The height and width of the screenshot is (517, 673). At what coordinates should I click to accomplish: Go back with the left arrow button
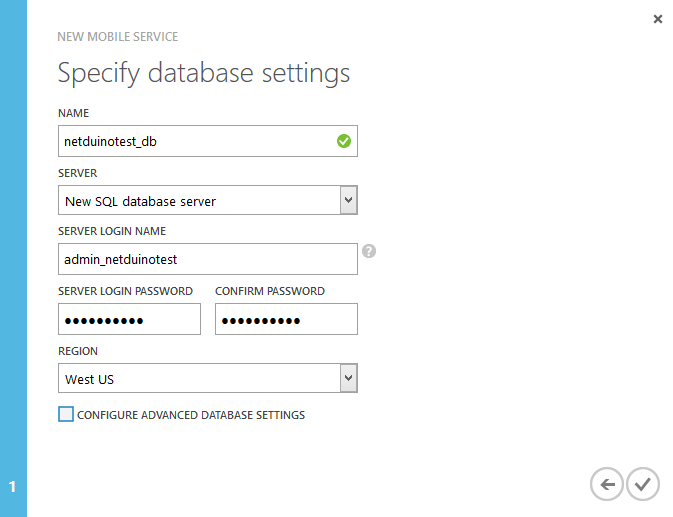[607, 485]
